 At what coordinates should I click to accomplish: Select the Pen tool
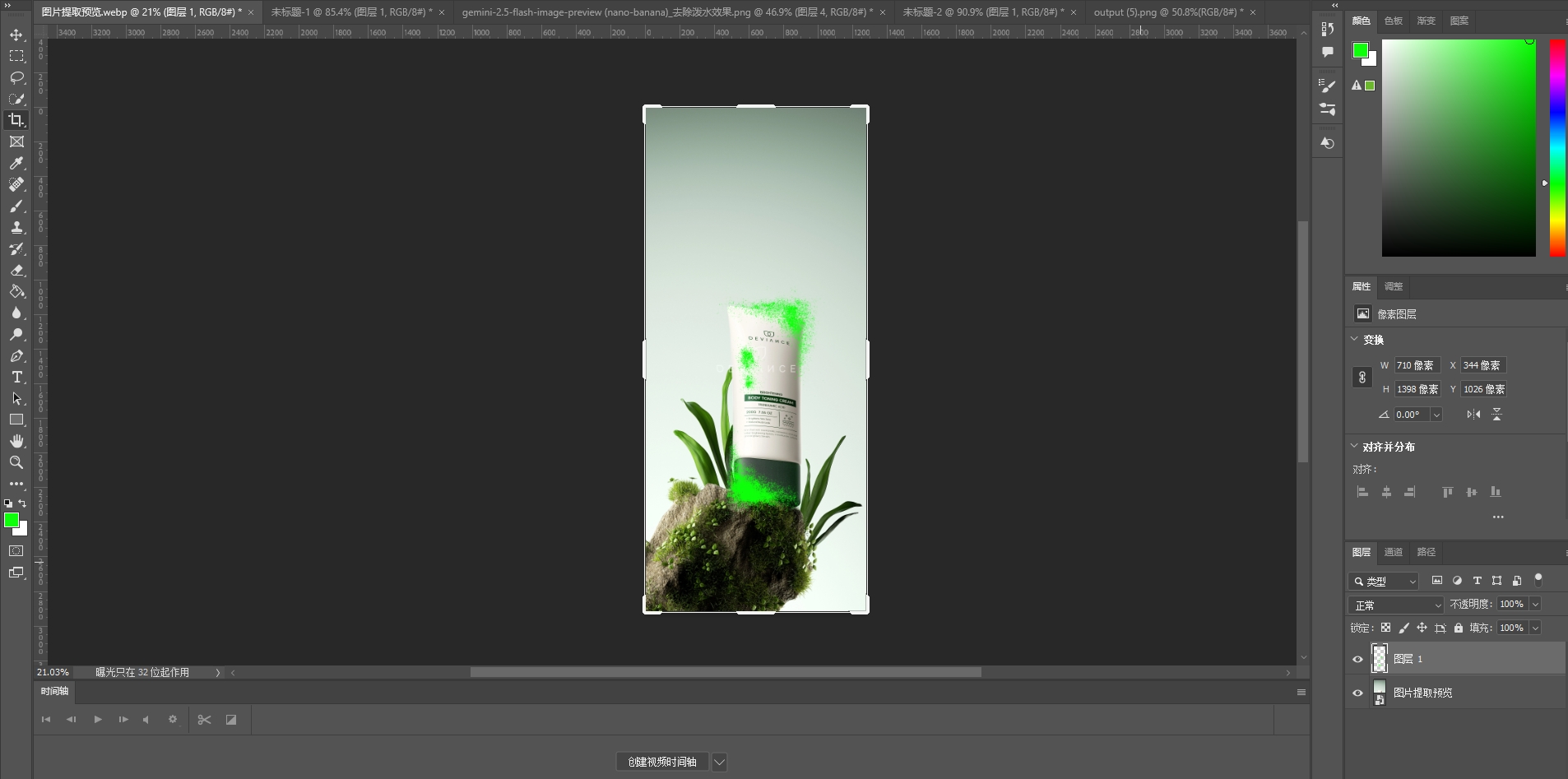pyautogui.click(x=16, y=355)
